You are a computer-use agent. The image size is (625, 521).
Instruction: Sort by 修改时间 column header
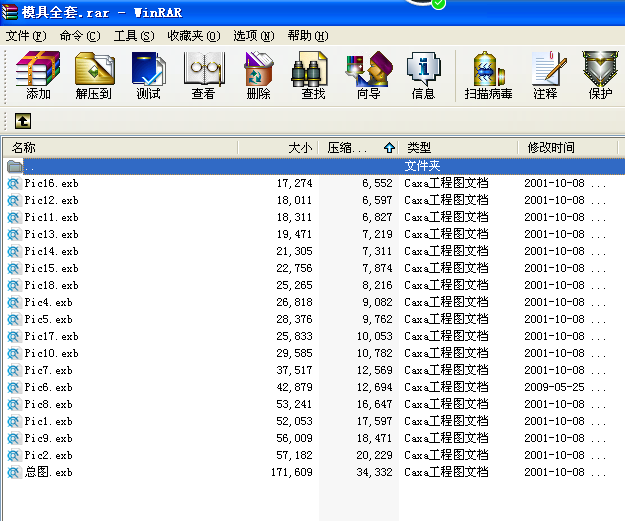568,148
